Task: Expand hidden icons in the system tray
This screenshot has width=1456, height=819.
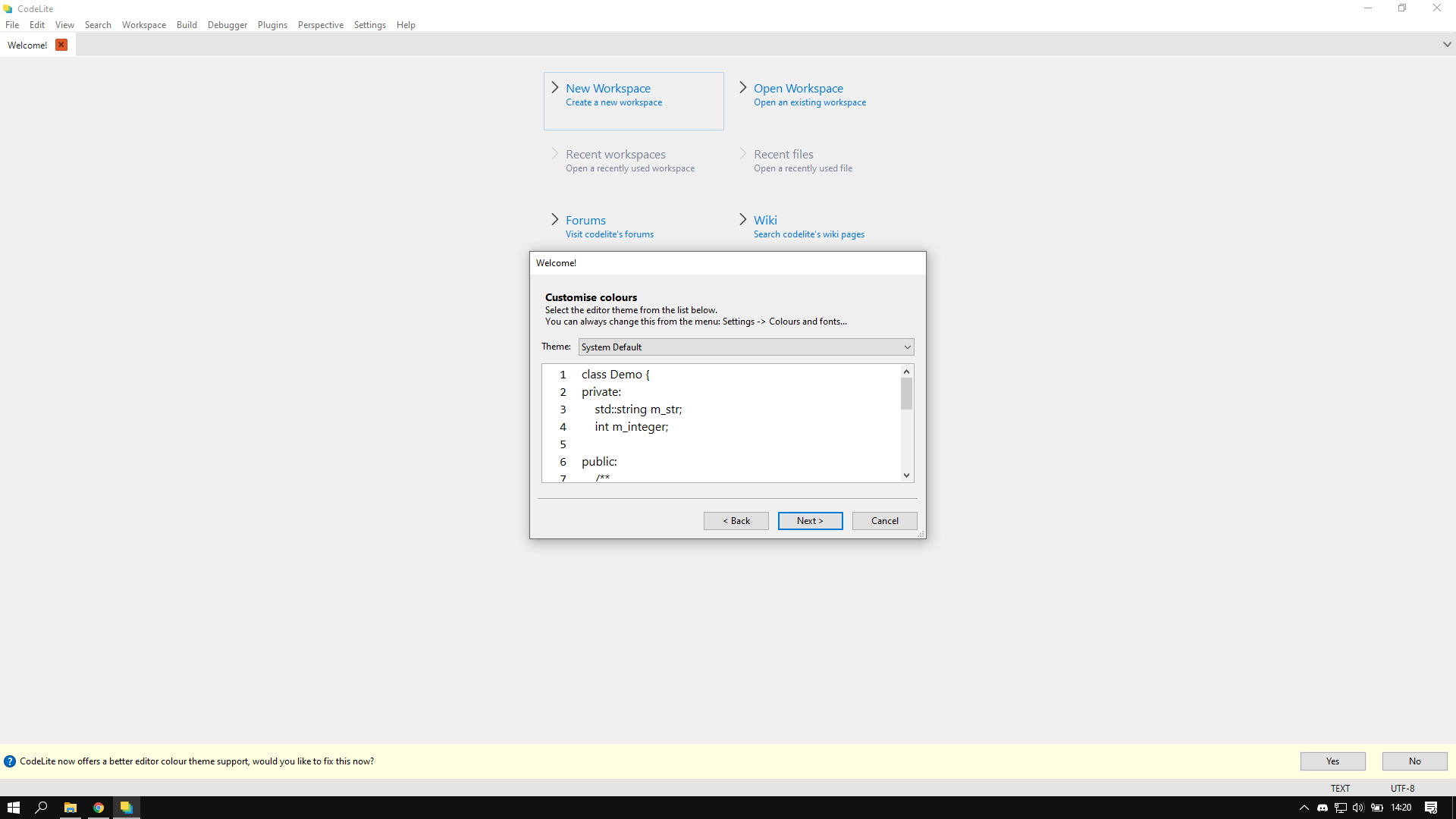Action: [1304, 808]
